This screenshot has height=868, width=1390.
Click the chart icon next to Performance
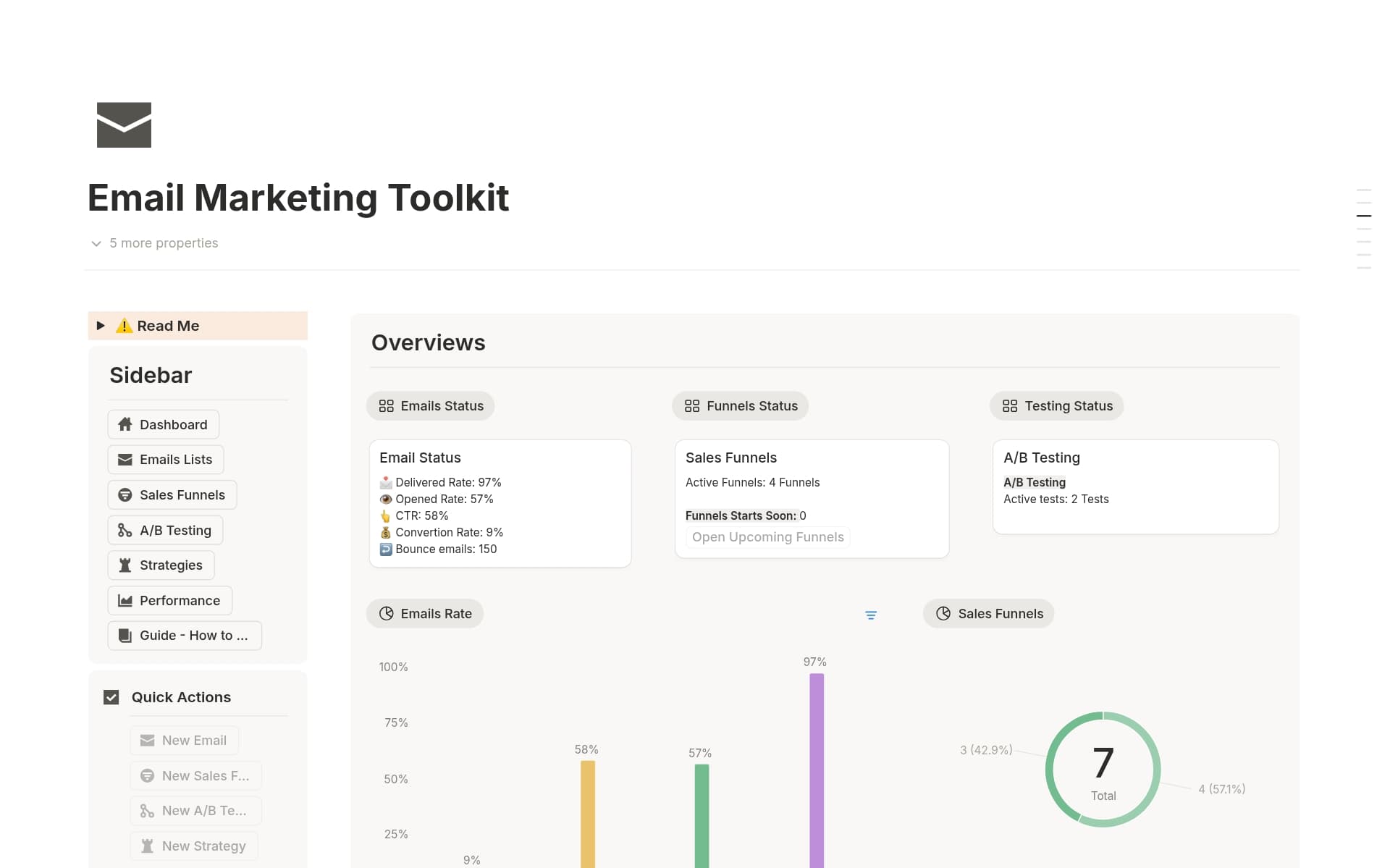tap(124, 600)
